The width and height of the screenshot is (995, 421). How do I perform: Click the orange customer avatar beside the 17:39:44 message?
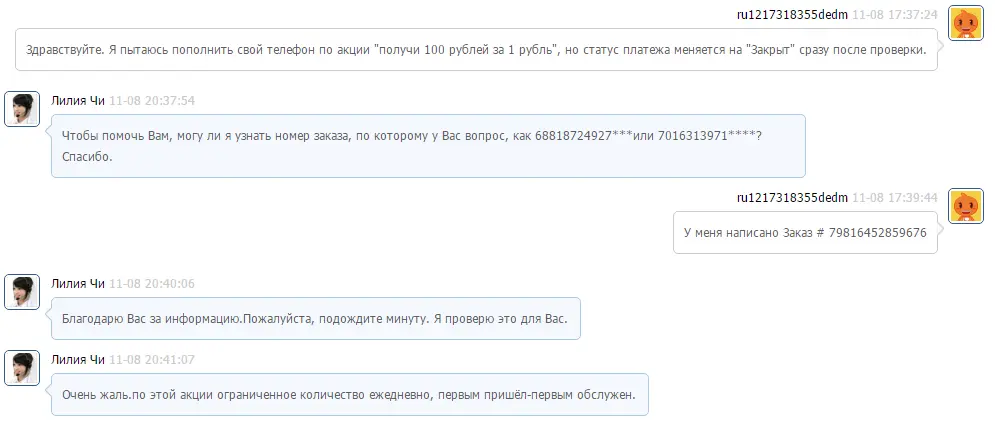(965, 206)
